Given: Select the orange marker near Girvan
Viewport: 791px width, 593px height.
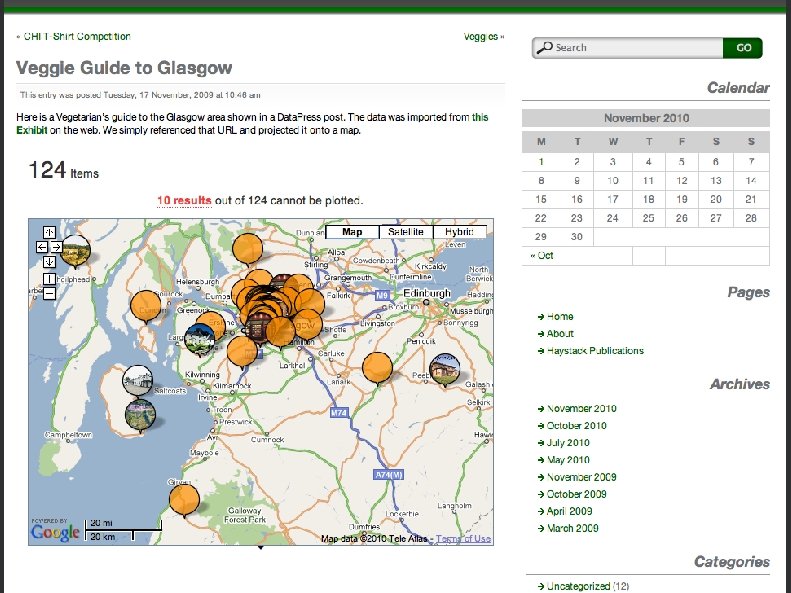Looking at the screenshot, I should tap(184, 499).
